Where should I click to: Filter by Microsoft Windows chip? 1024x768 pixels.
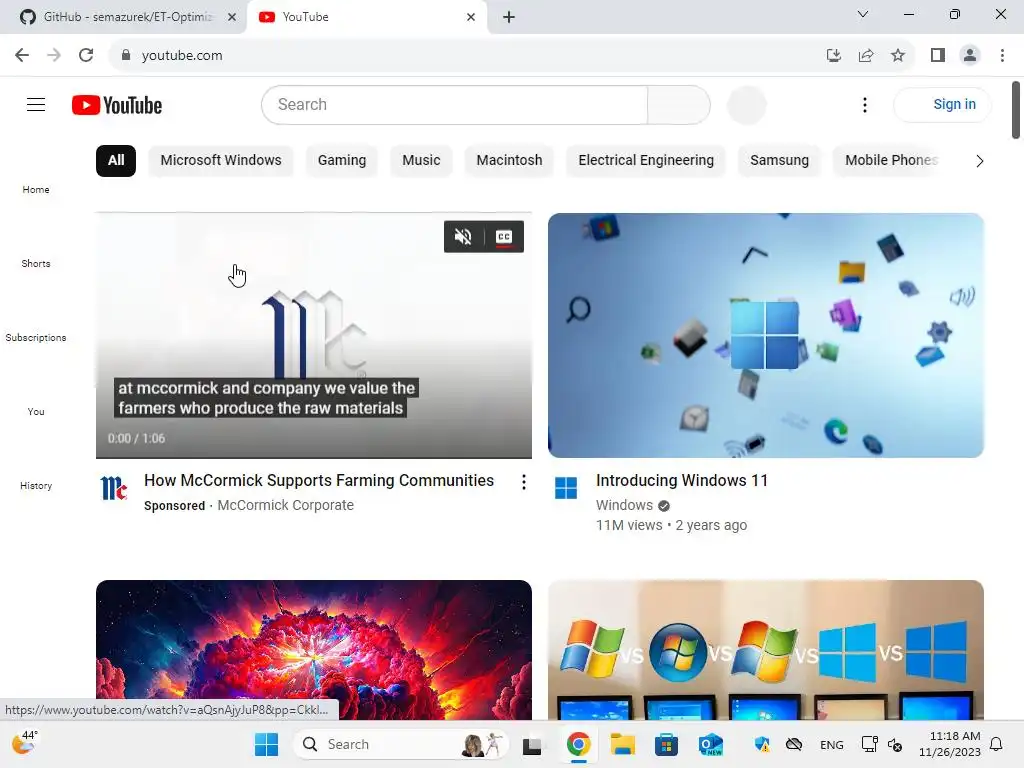coord(221,161)
